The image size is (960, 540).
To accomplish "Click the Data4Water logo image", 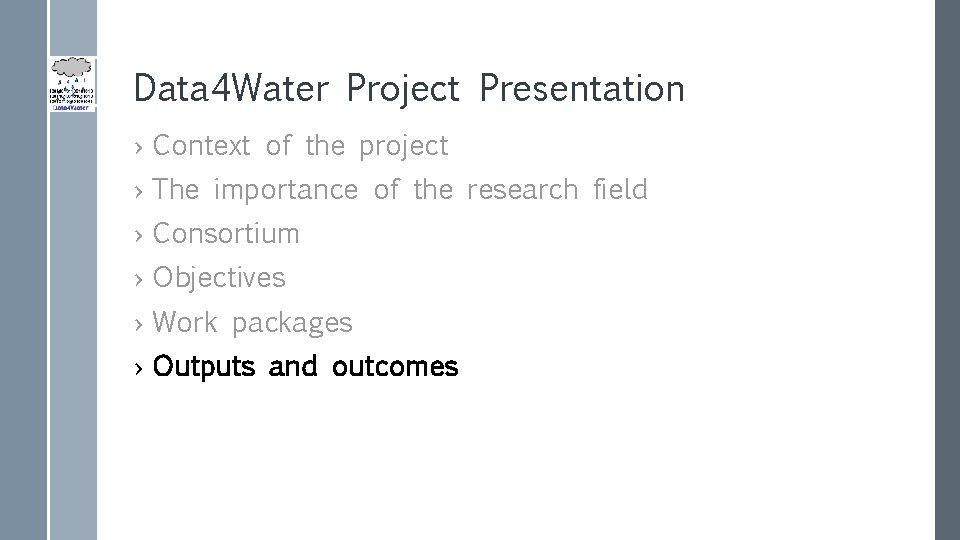I will 73,84.
